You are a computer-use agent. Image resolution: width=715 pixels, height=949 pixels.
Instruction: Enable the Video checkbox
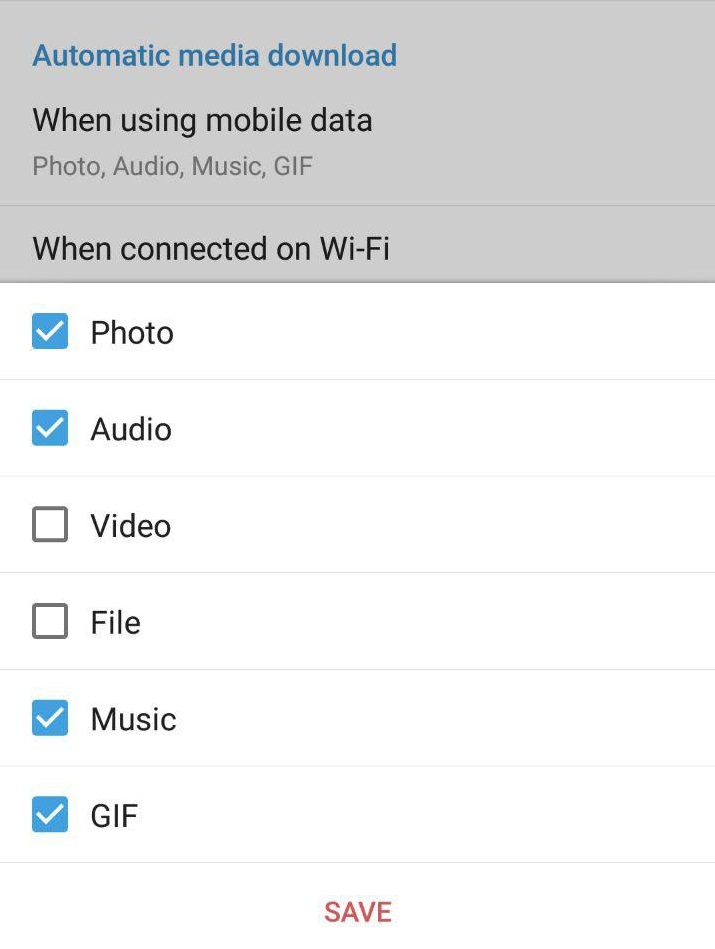point(50,525)
